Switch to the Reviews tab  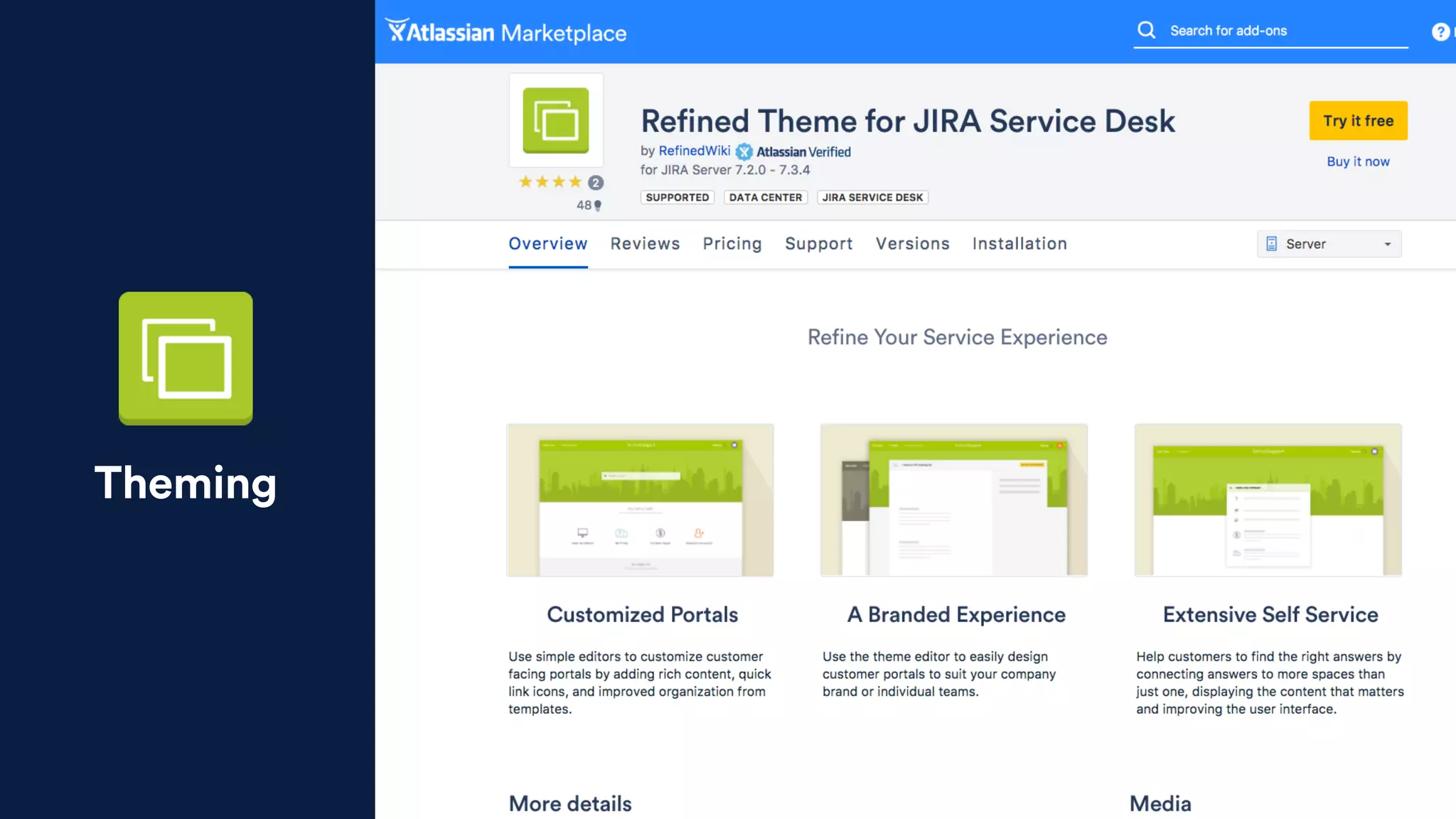point(645,244)
